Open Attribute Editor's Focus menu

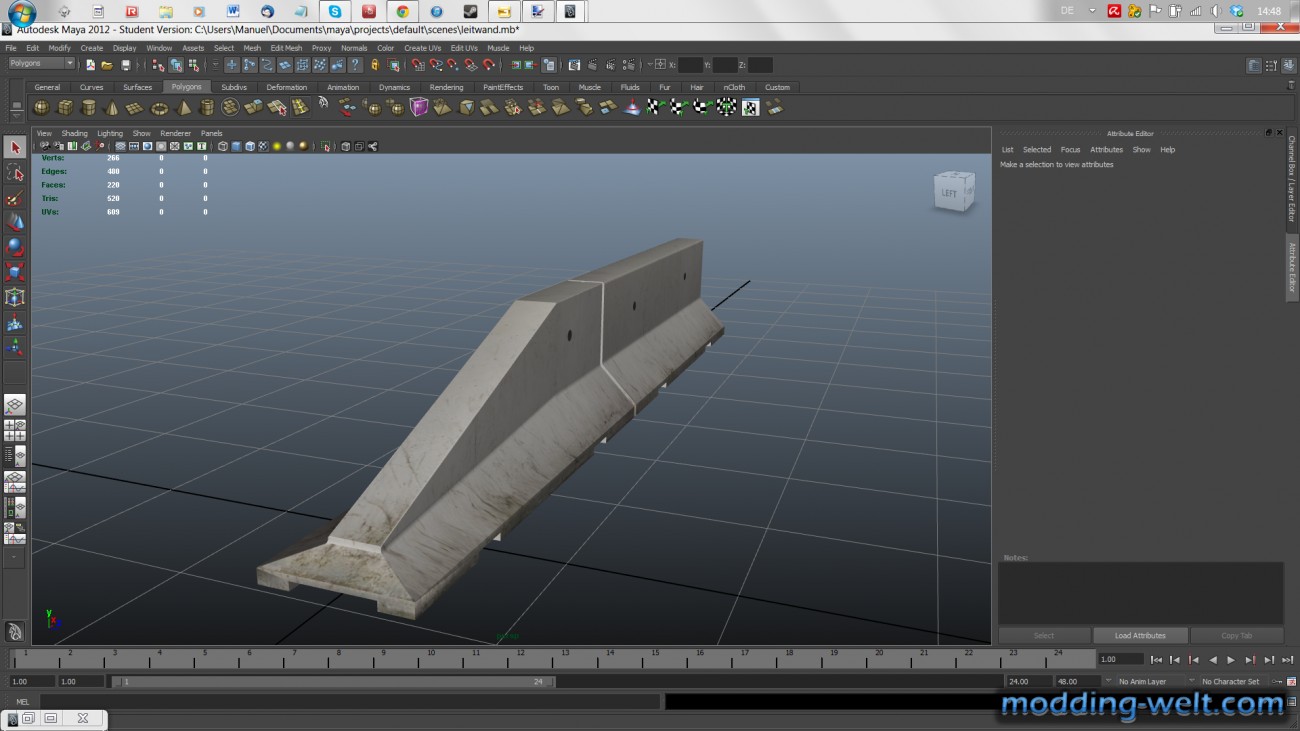[1070, 150]
